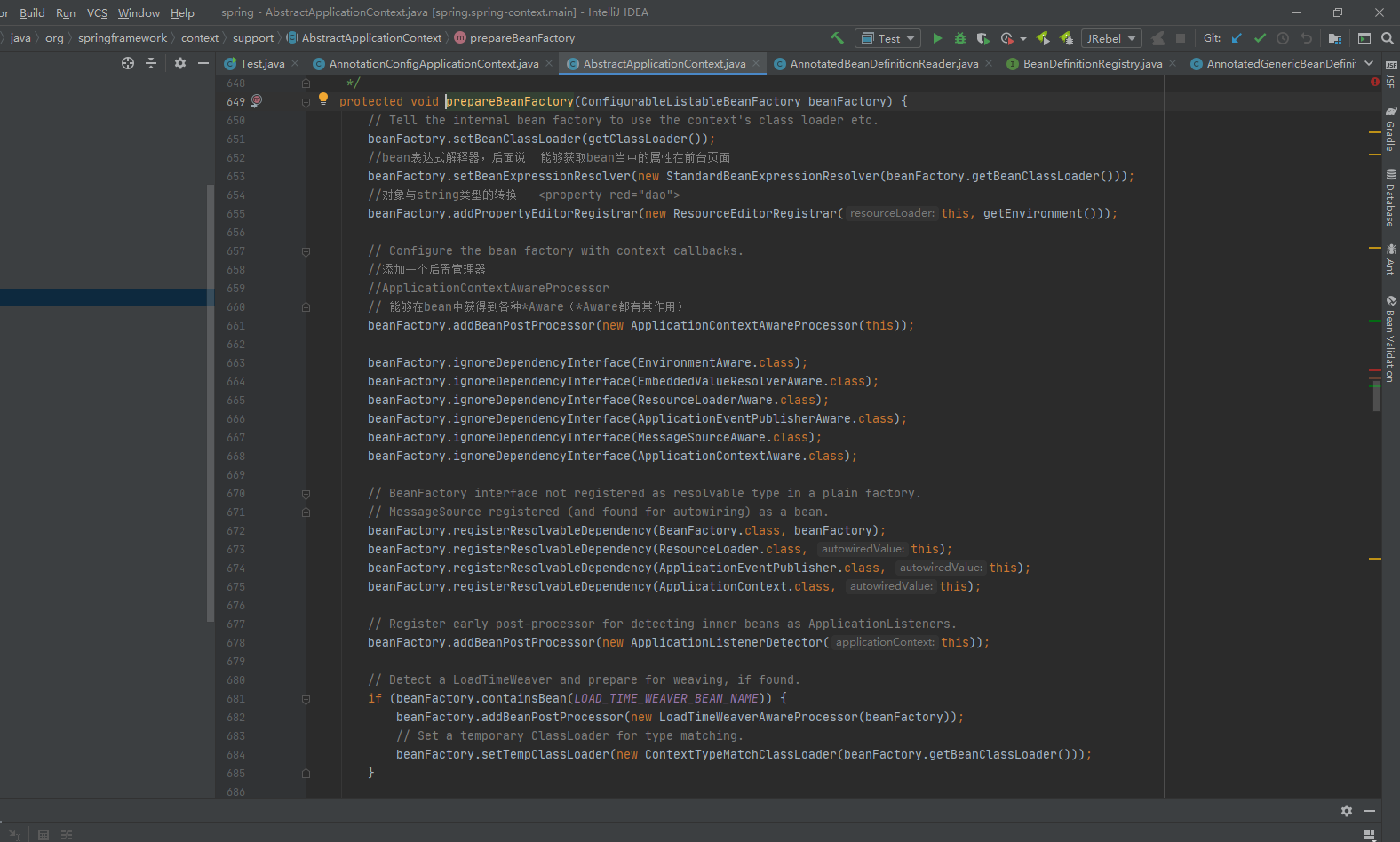Click the AbstractApplicationContext breadcrumb
The image size is (1400, 842).
click(x=364, y=38)
